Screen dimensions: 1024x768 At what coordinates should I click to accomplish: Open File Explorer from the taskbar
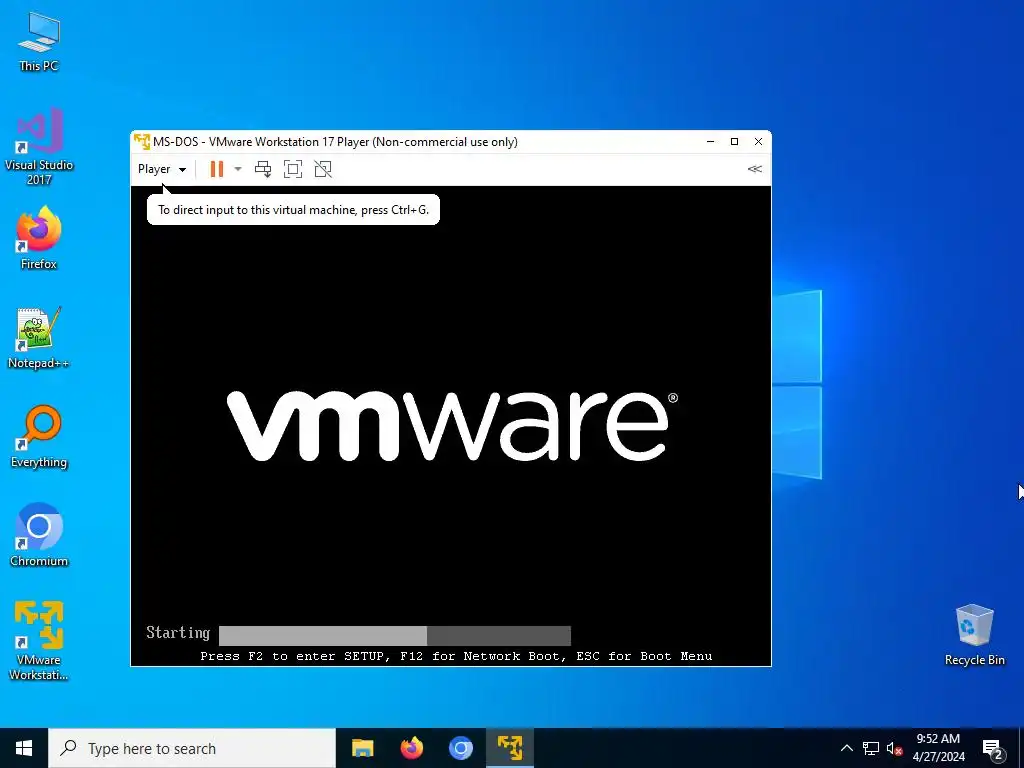[x=362, y=748]
